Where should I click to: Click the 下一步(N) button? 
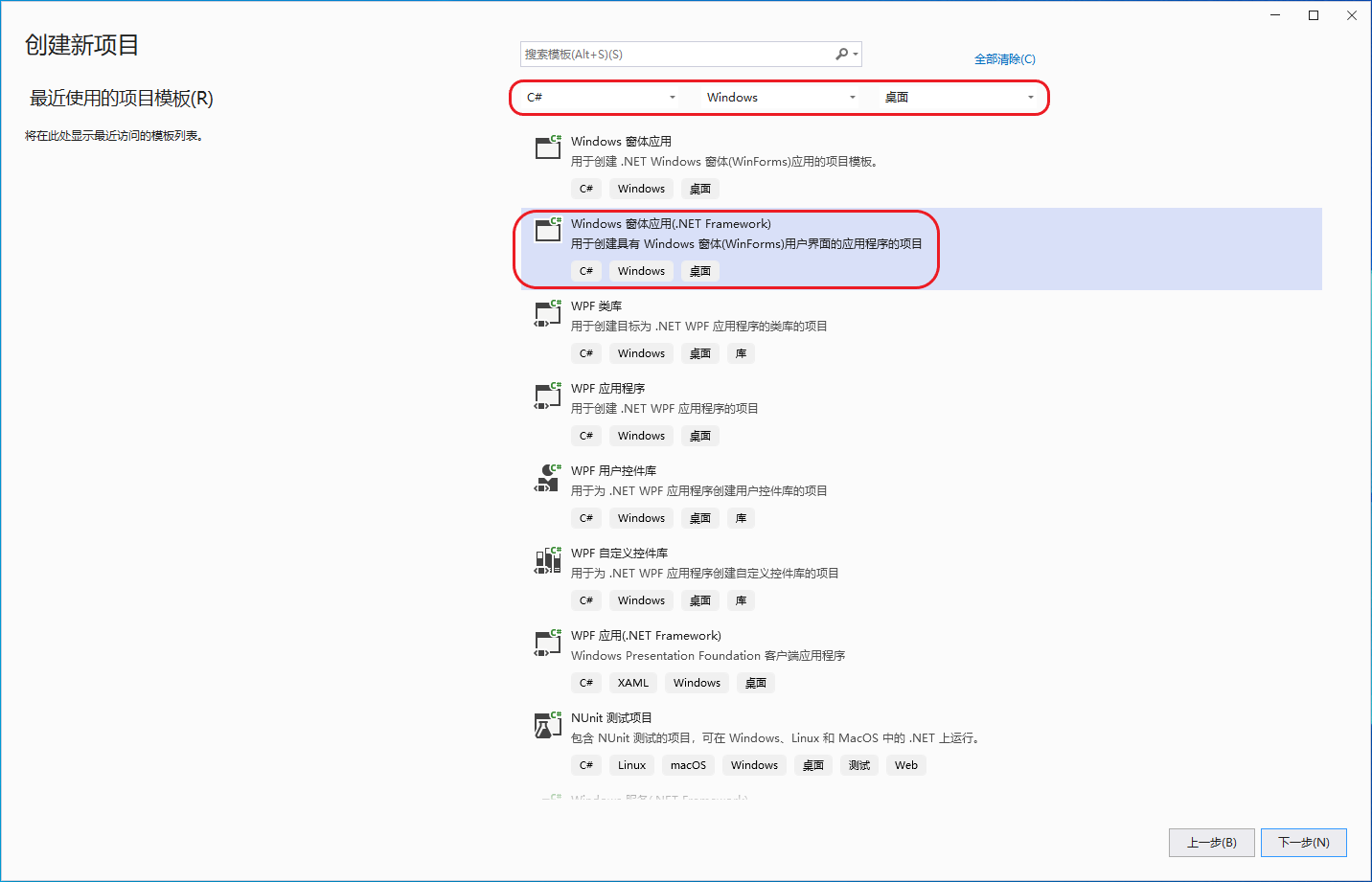coord(1304,843)
